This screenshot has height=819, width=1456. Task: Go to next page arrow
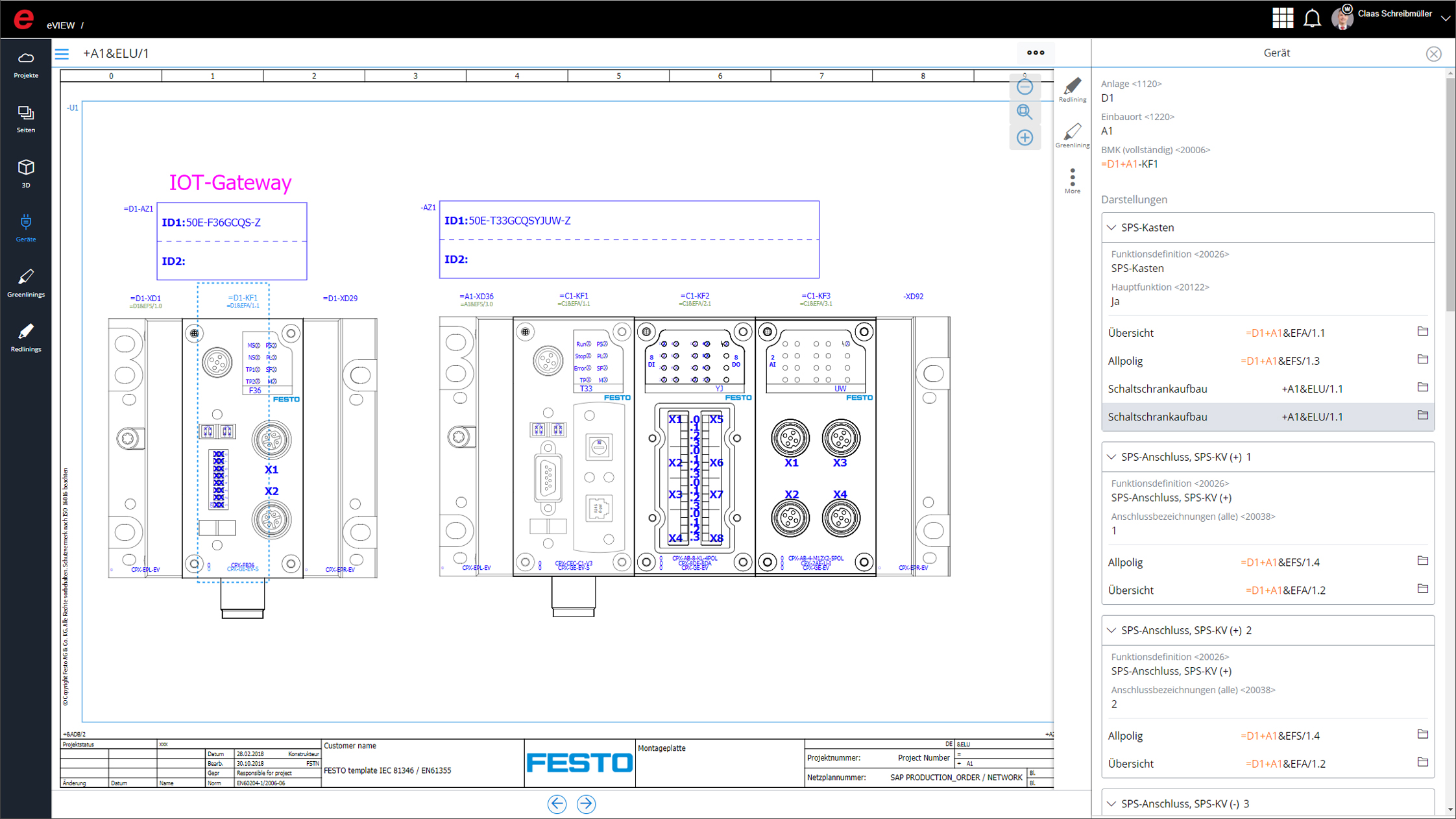tap(586, 804)
